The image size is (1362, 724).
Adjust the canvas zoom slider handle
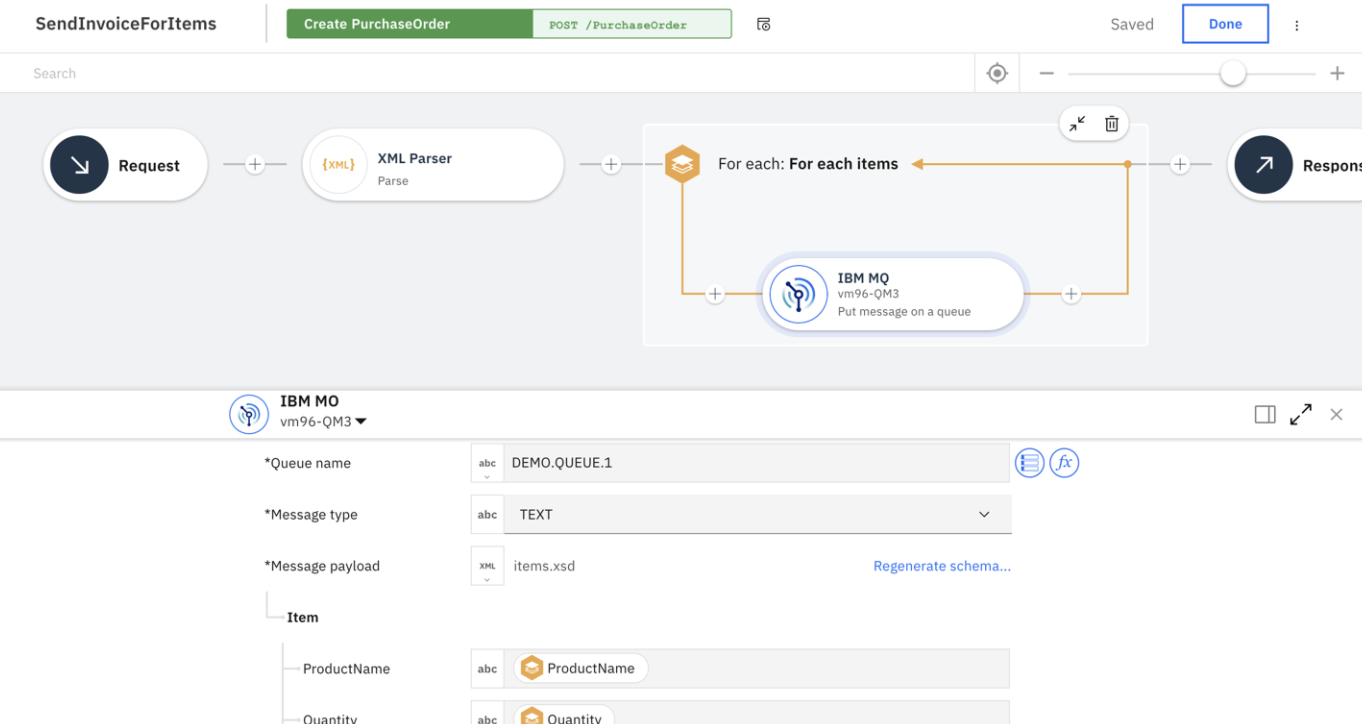point(1233,73)
